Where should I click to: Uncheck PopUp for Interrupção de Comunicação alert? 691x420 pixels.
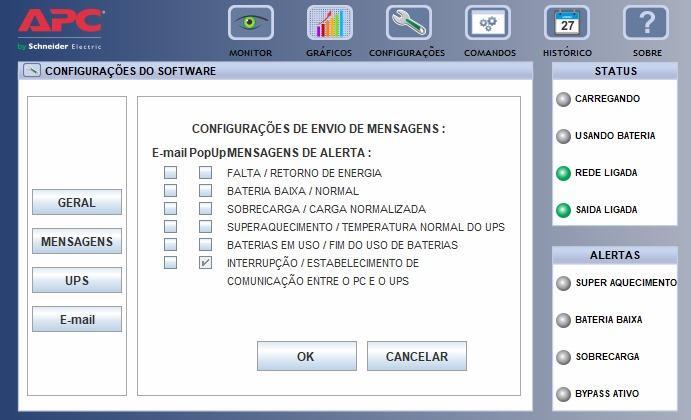(x=205, y=263)
